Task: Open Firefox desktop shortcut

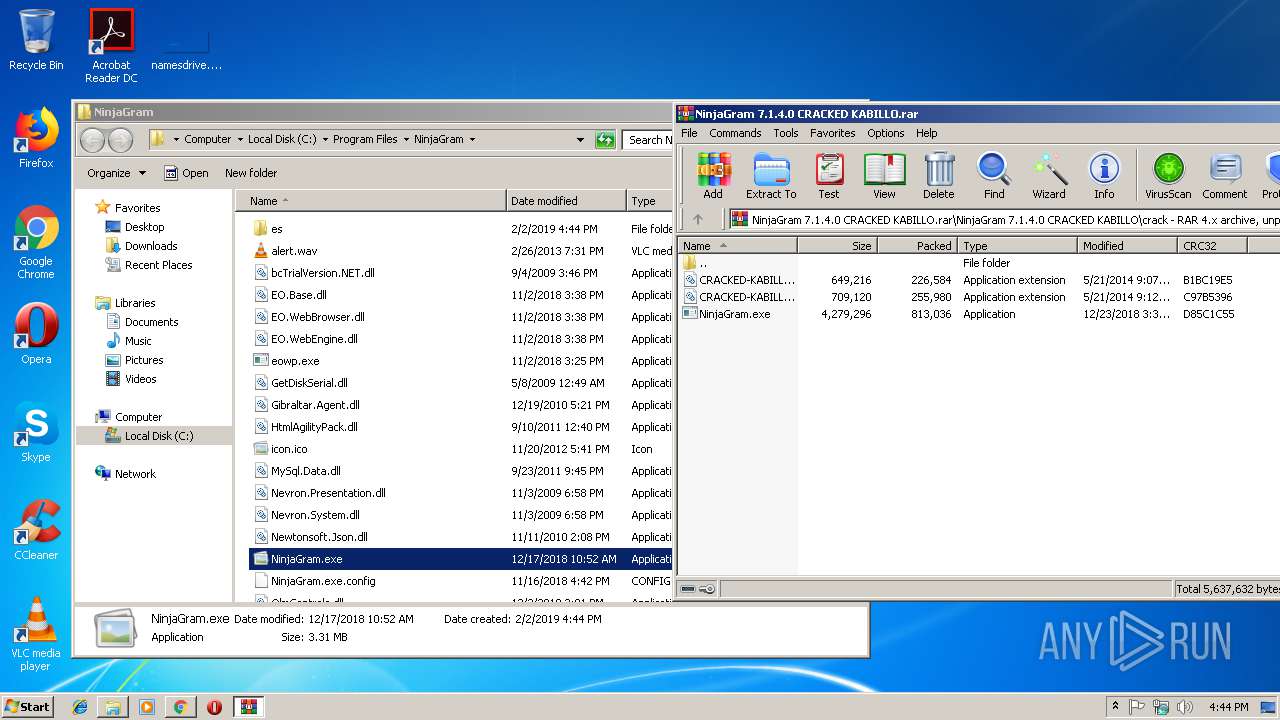Action: coord(36,138)
